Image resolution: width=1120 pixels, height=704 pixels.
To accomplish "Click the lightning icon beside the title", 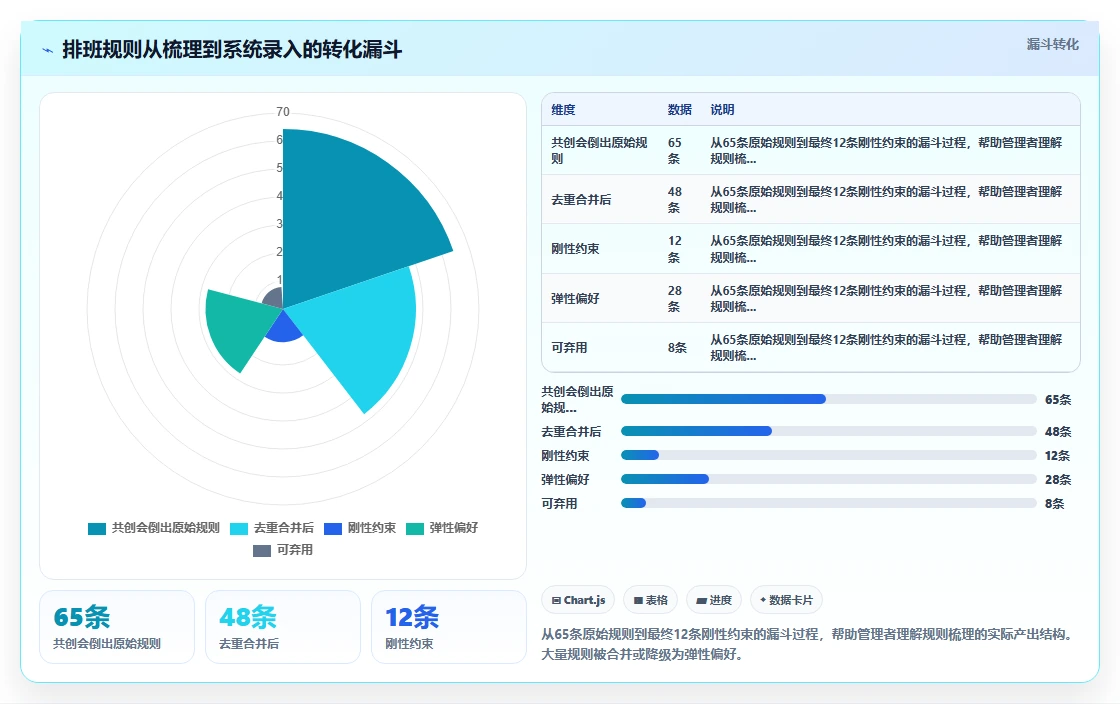I will coord(48,50).
